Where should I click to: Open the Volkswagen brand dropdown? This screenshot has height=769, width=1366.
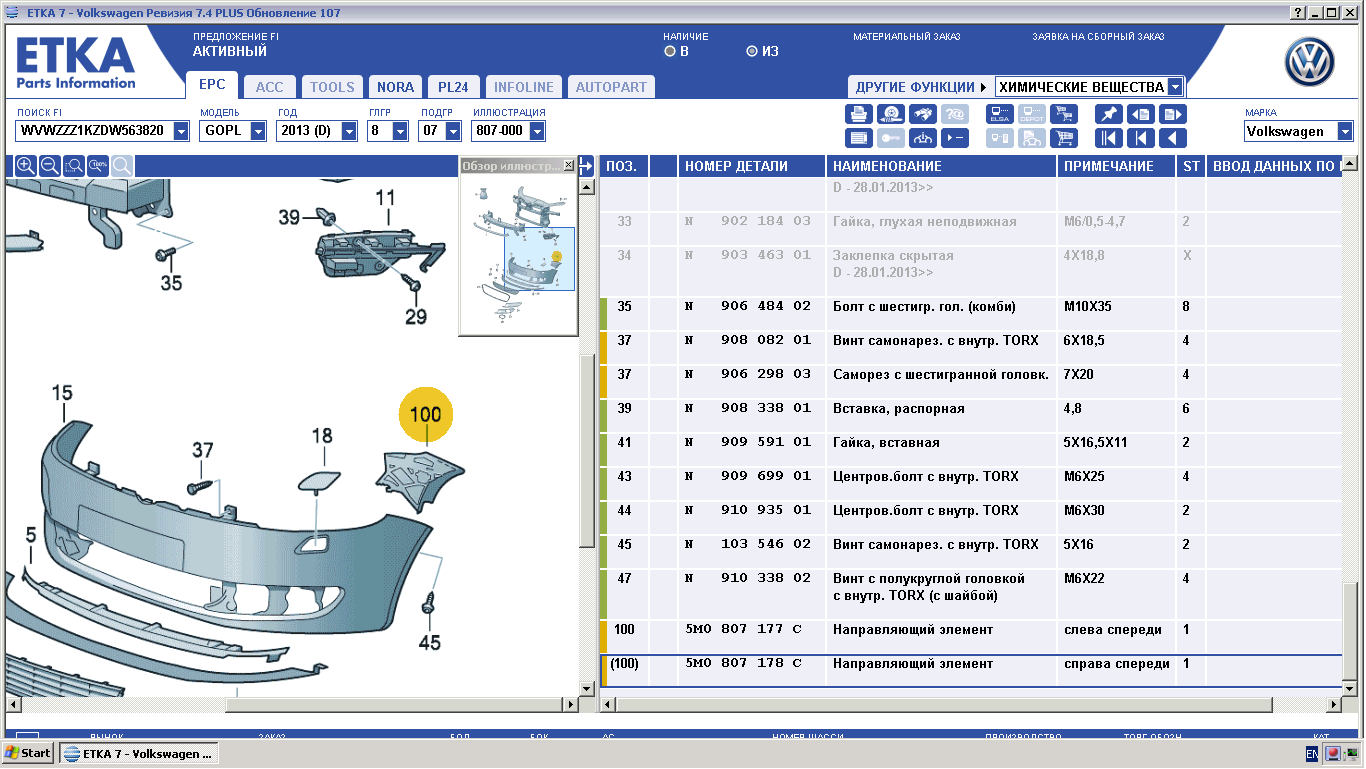[1345, 131]
